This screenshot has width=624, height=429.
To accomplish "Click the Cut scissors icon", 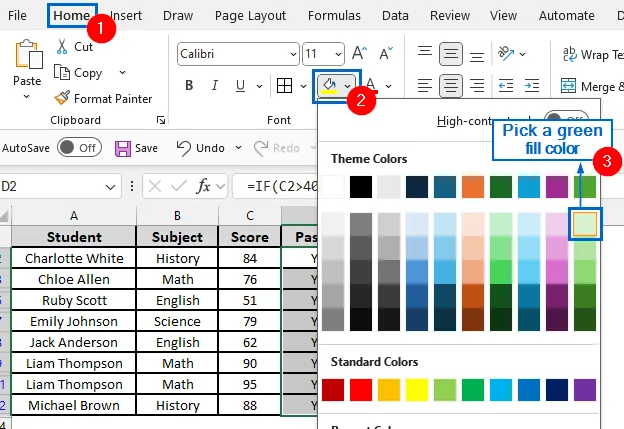I will click(x=62, y=47).
